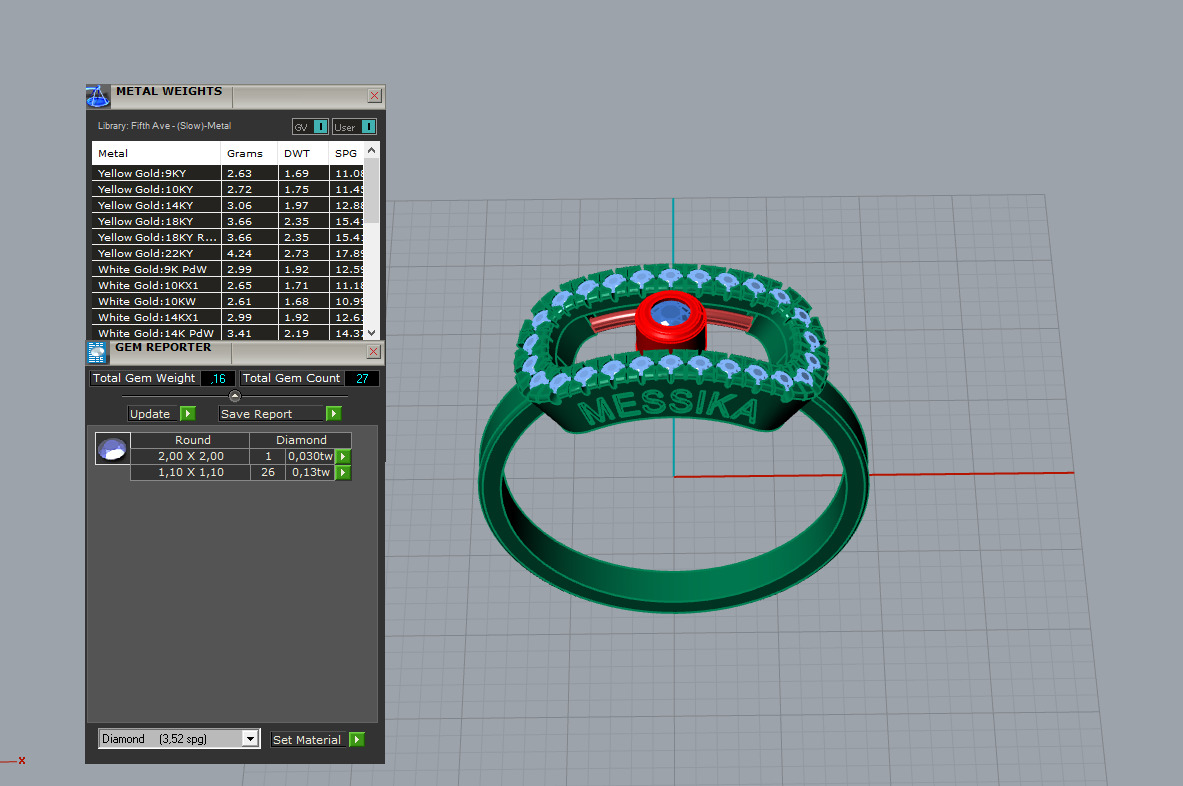Screen dimensions: 1183x786
Task: Click the green arrow beside 0,030tw
Action: pos(343,456)
